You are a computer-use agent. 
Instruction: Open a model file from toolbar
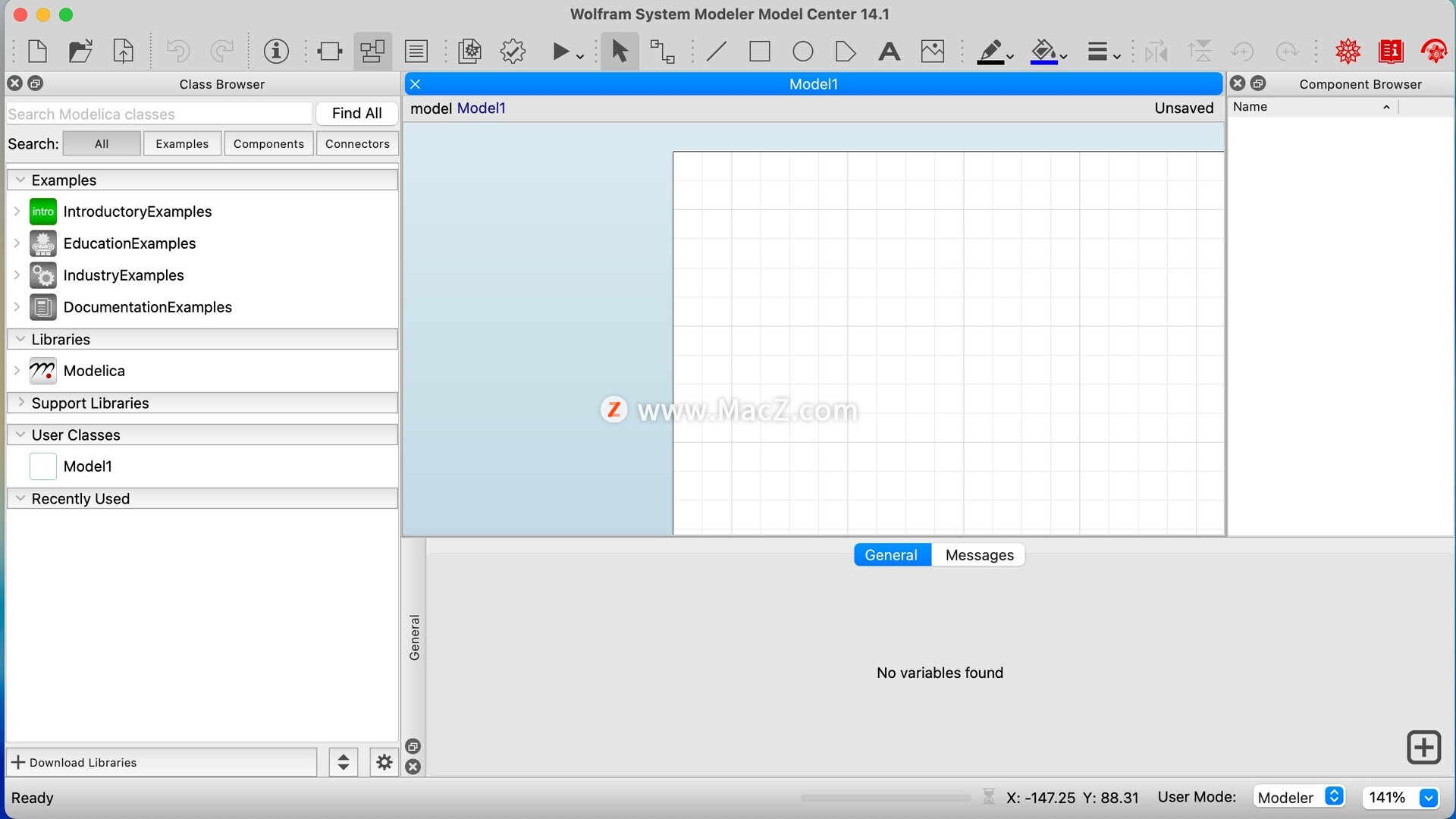point(80,52)
